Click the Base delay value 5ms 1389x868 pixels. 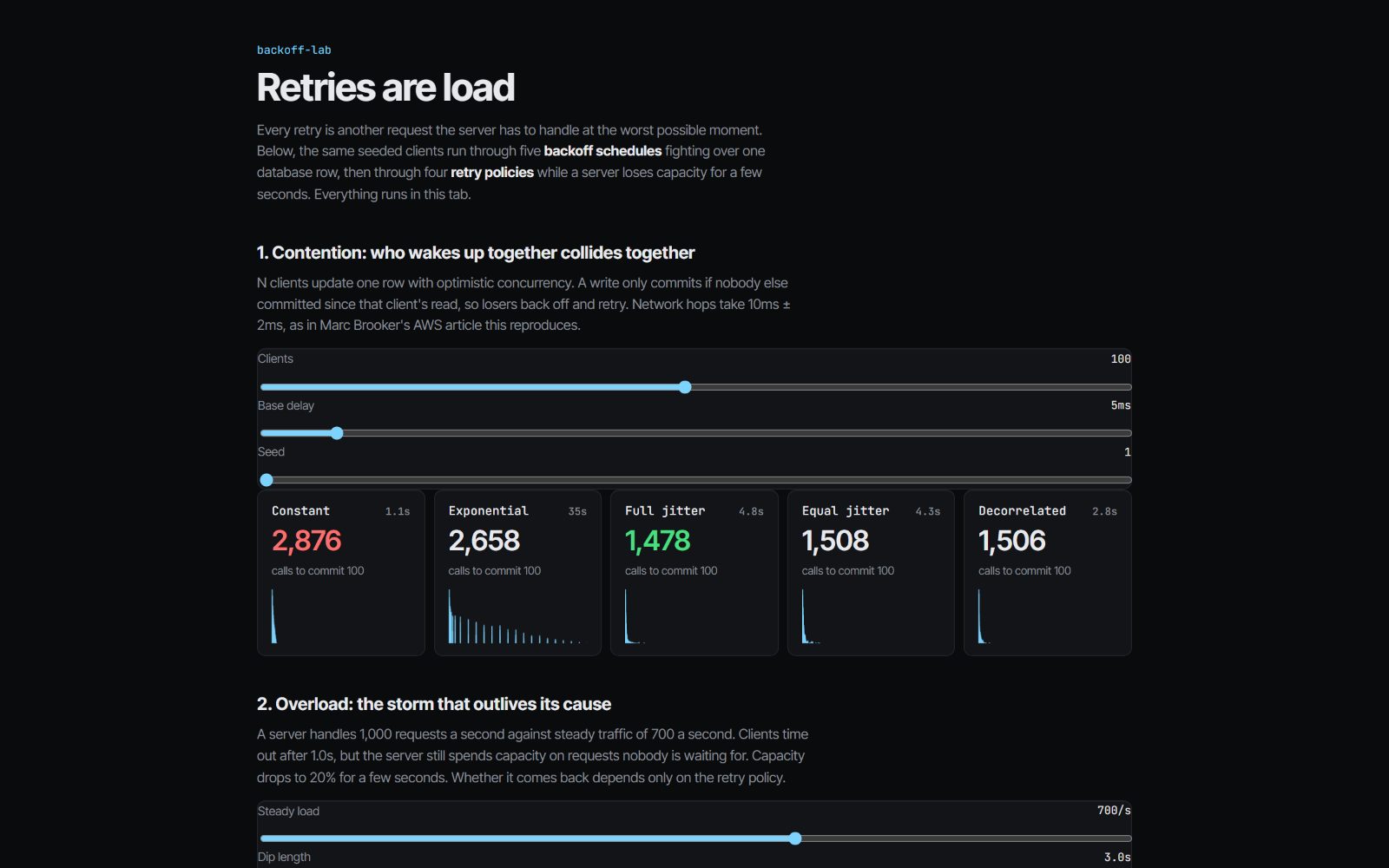[x=1121, y=405]
